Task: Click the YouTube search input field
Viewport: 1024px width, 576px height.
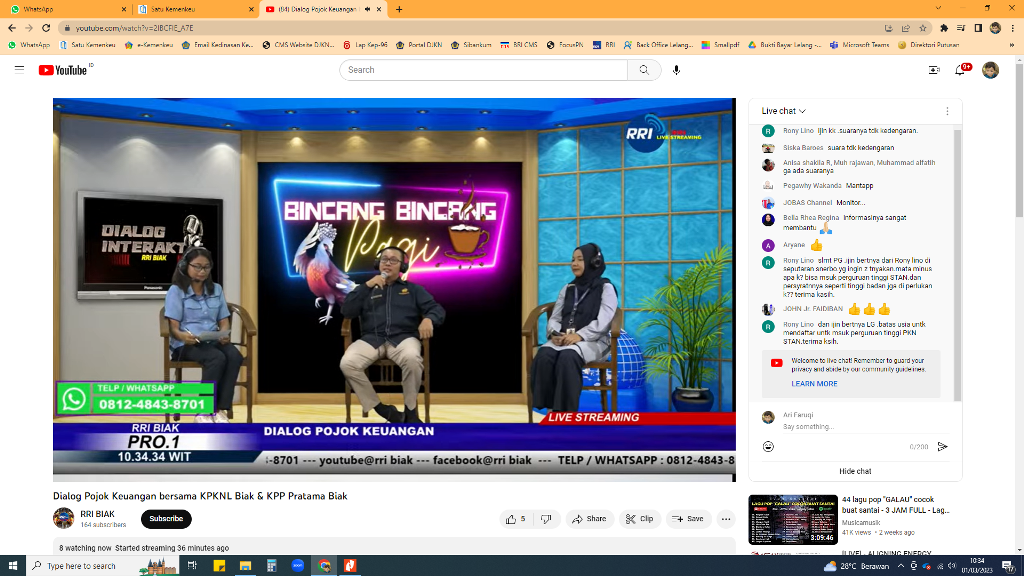Action: pos(485,70)
